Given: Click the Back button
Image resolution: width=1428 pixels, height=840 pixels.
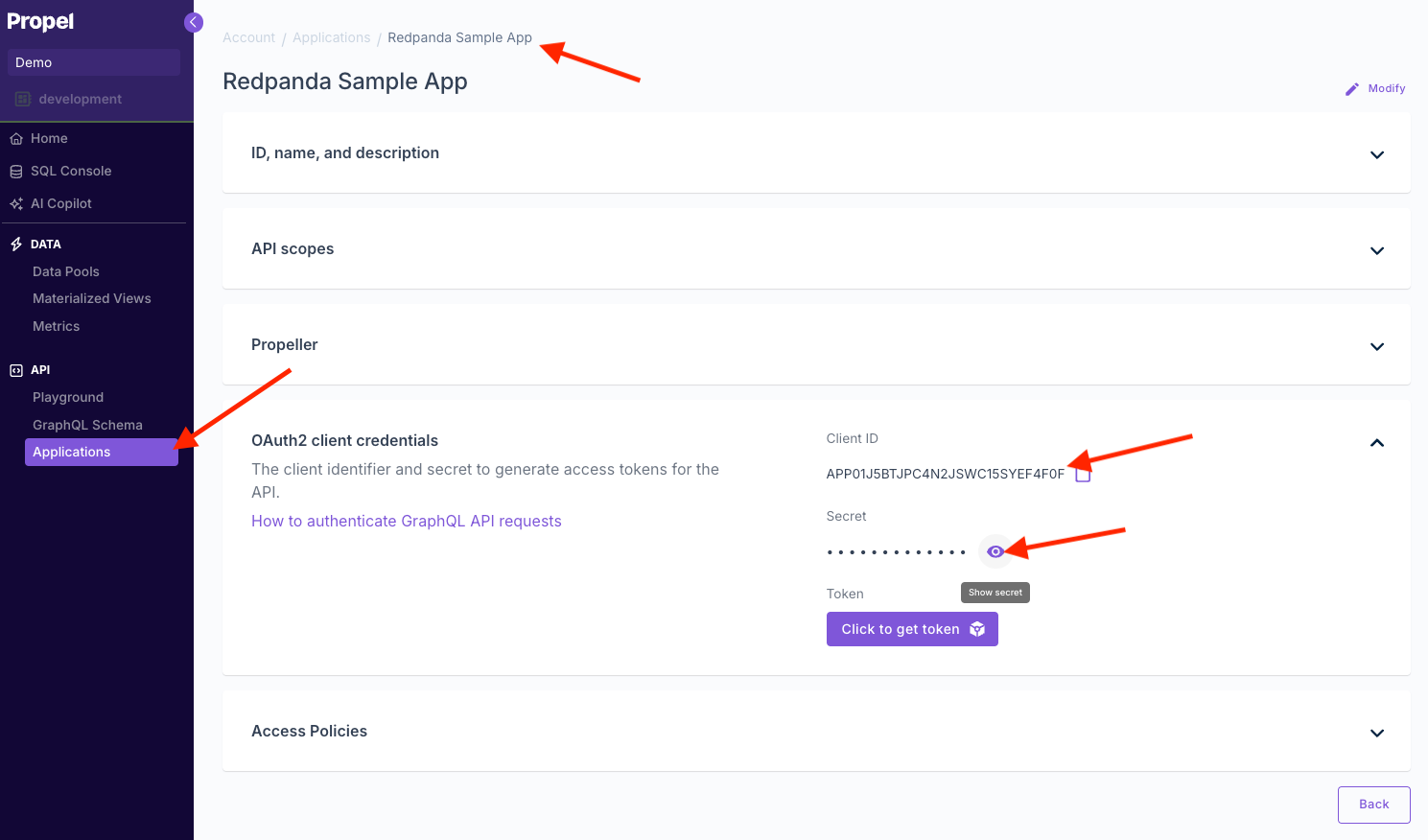Looking at the screenshot, I should click(x=1373, y=805).
